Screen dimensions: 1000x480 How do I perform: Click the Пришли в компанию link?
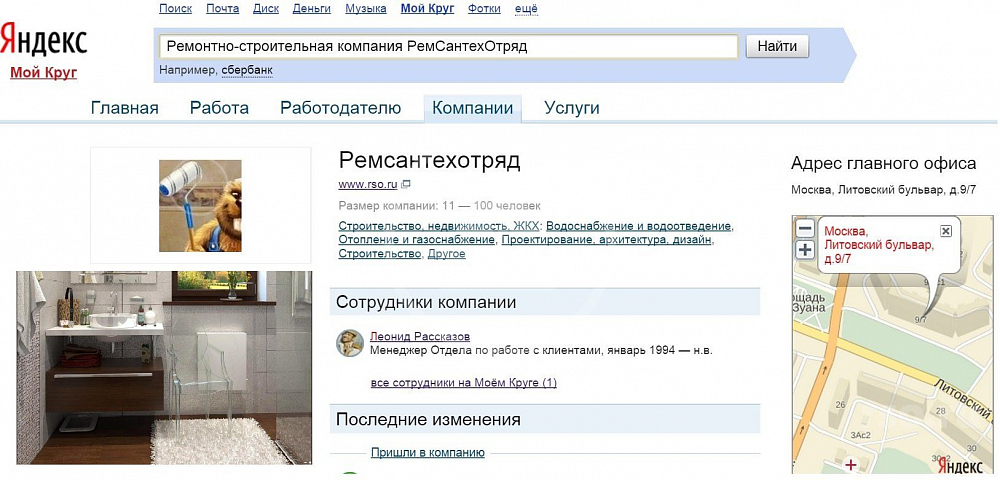(x=428, y=453)
